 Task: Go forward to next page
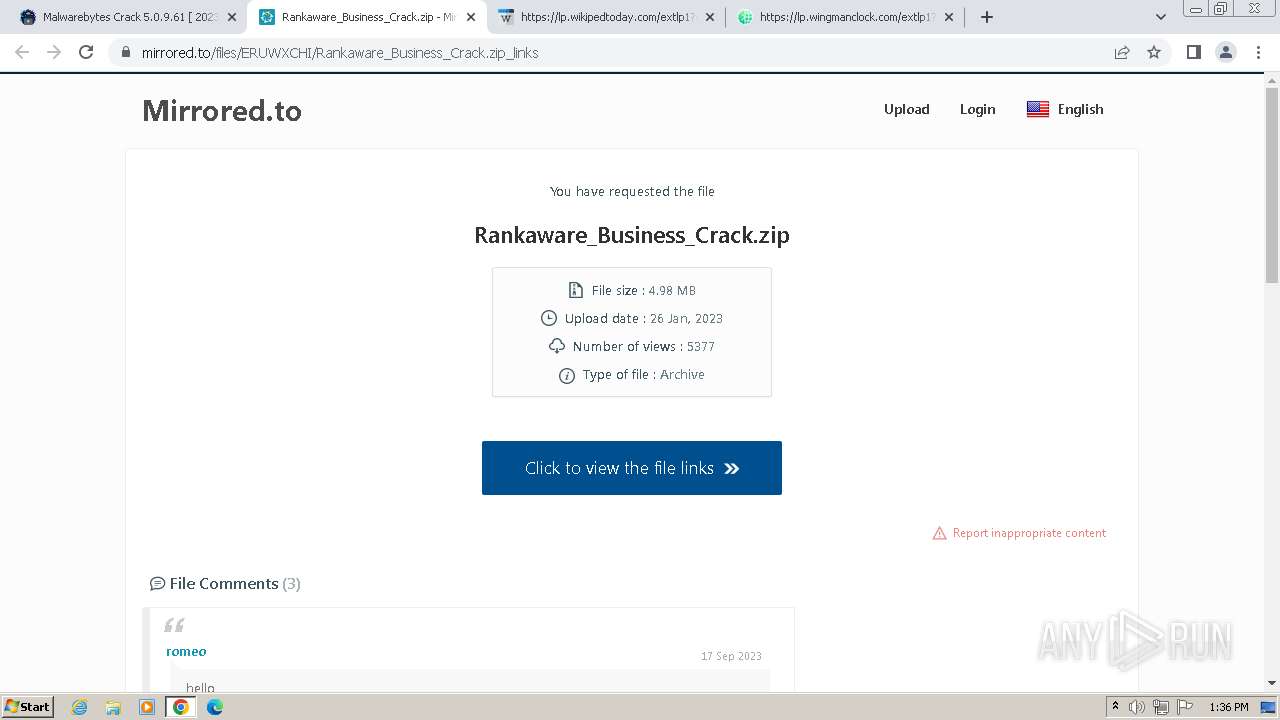pos(54,52)
